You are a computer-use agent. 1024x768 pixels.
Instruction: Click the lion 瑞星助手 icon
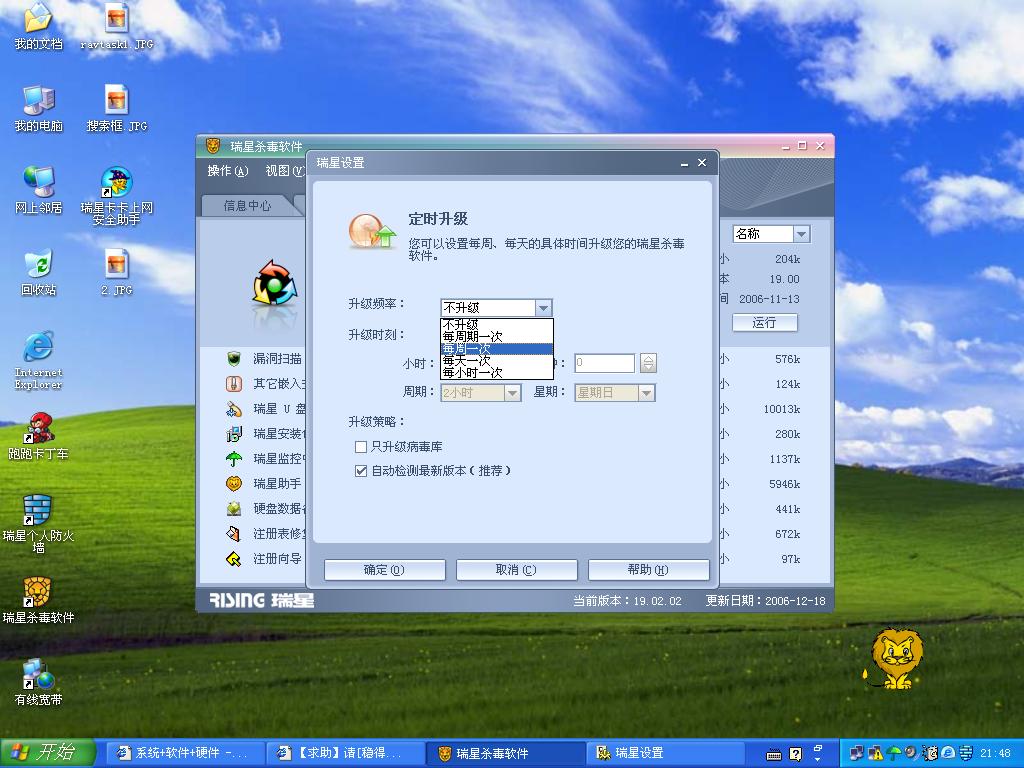coord(234,484)
